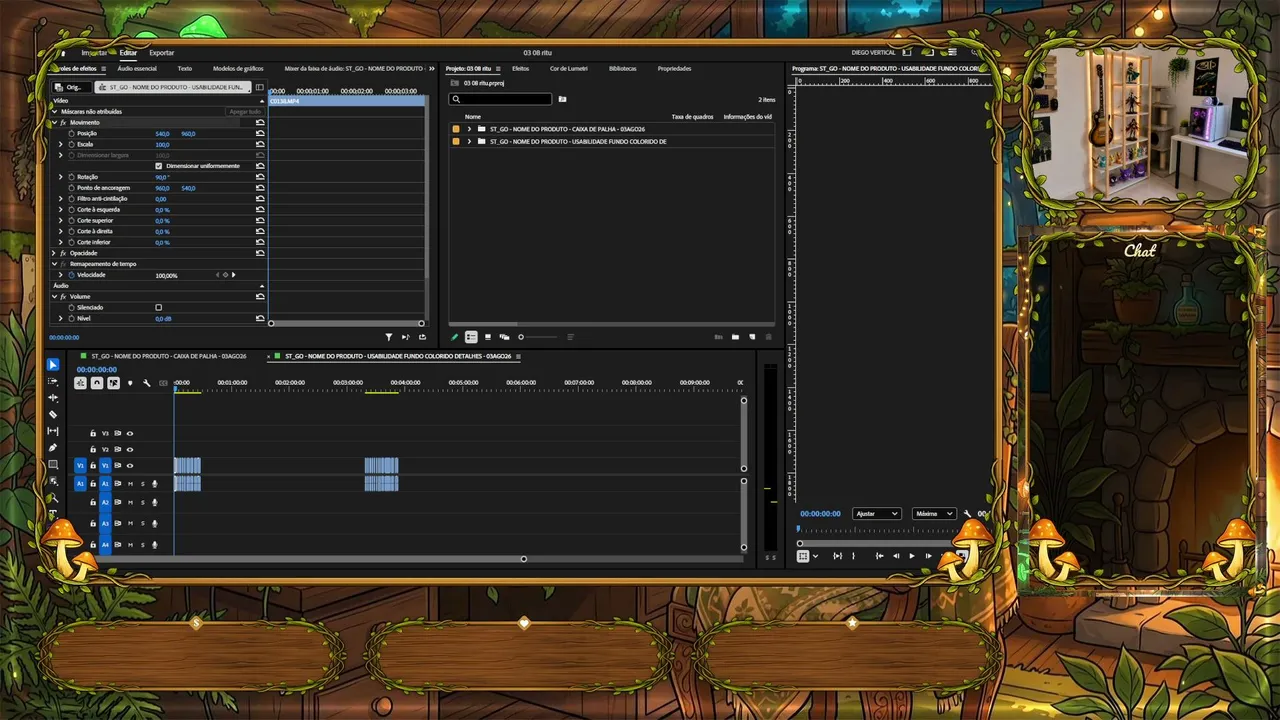Switch to the Exportar tab
Screen dimensions: 1280x720
[161, 52]
